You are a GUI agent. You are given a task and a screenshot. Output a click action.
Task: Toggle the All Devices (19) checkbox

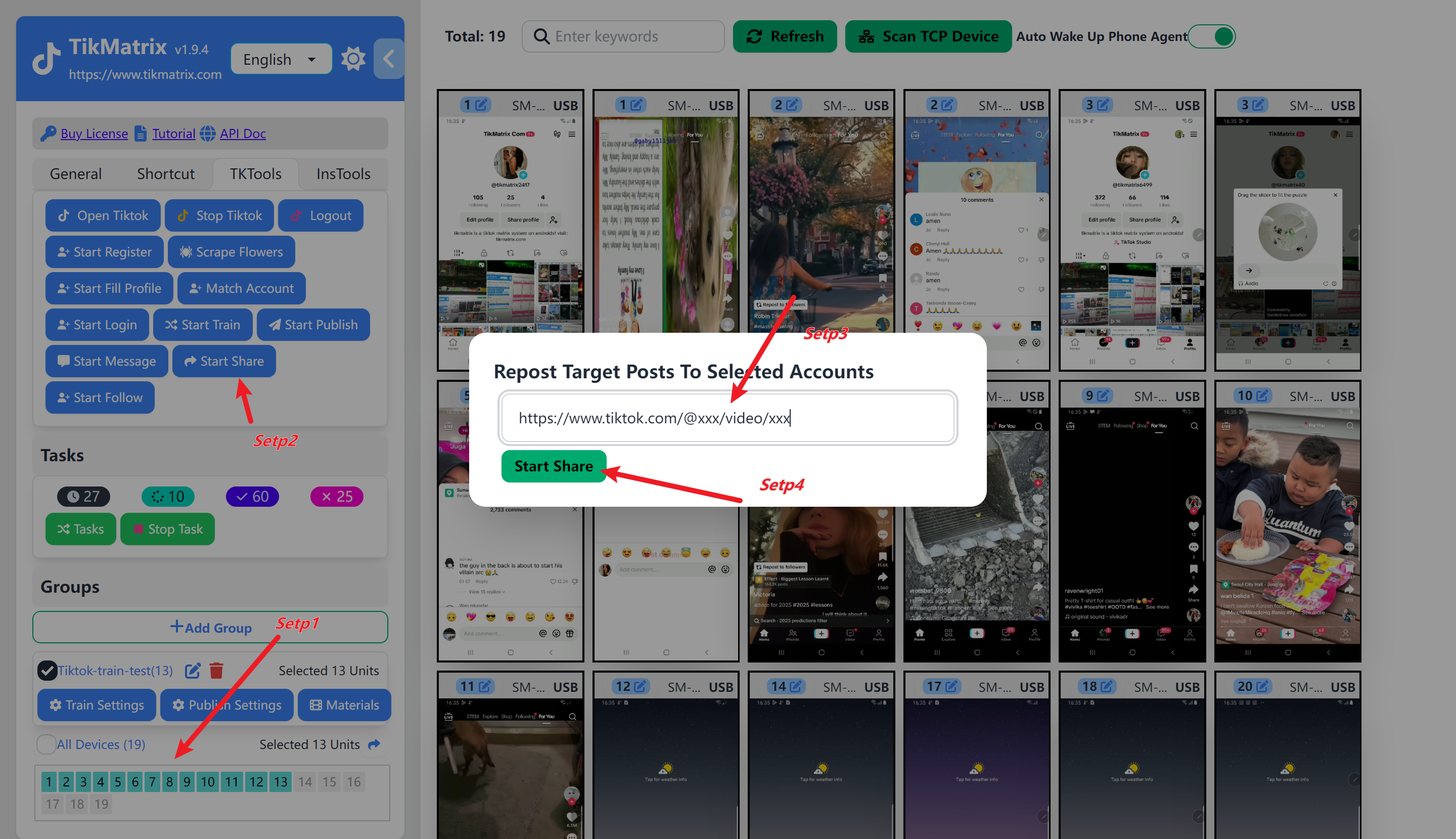(x=46, y=744)
